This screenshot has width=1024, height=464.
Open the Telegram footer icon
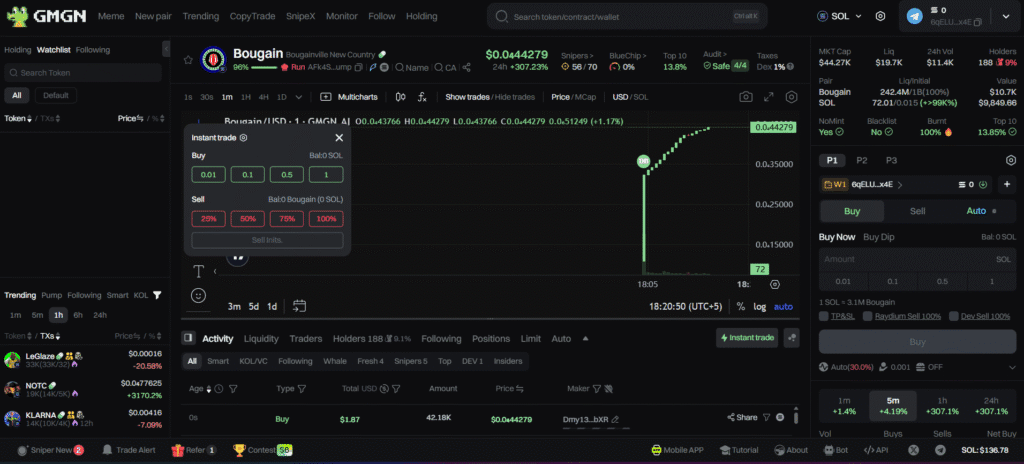[940, 450]
